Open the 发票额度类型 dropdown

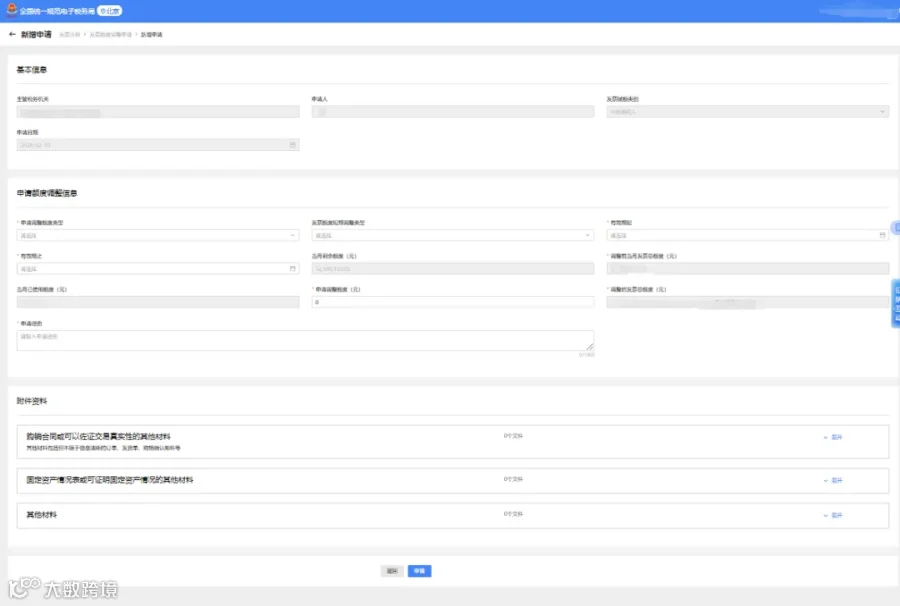(x=747, y=112)
